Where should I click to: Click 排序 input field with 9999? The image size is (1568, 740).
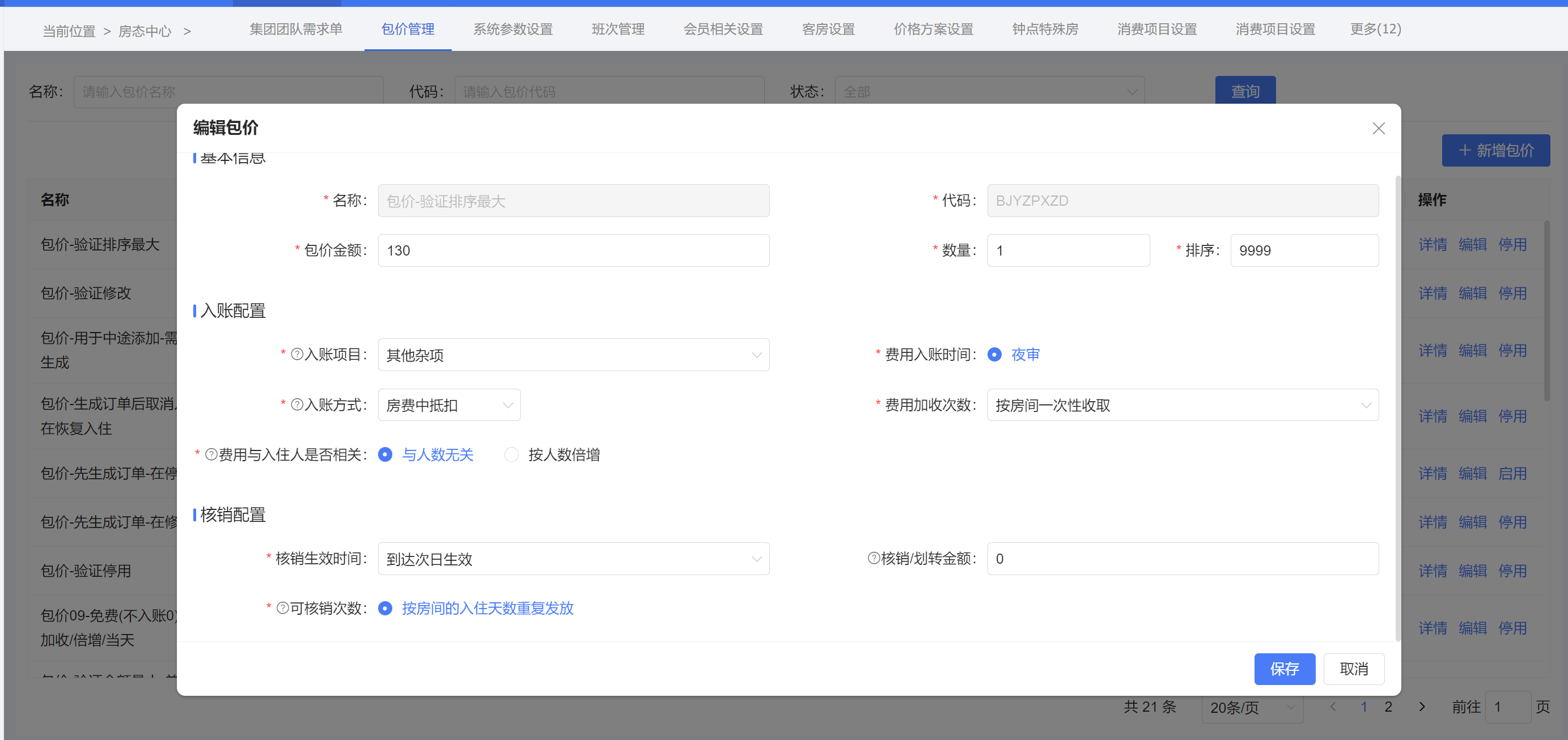click(x=1304, y=250)
